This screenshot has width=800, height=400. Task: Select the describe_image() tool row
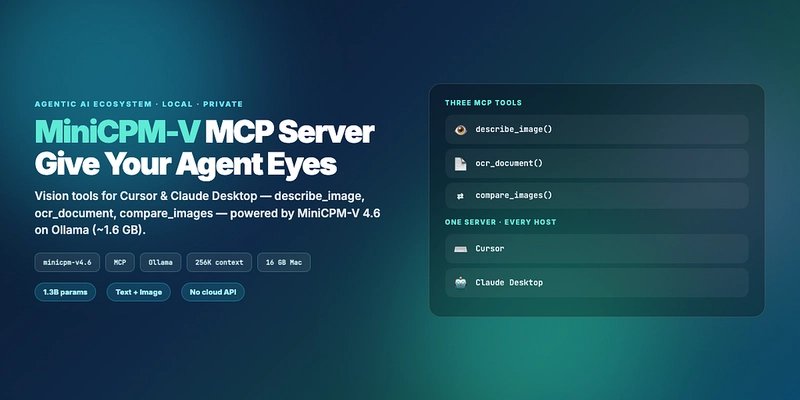(x=597, y=130)
